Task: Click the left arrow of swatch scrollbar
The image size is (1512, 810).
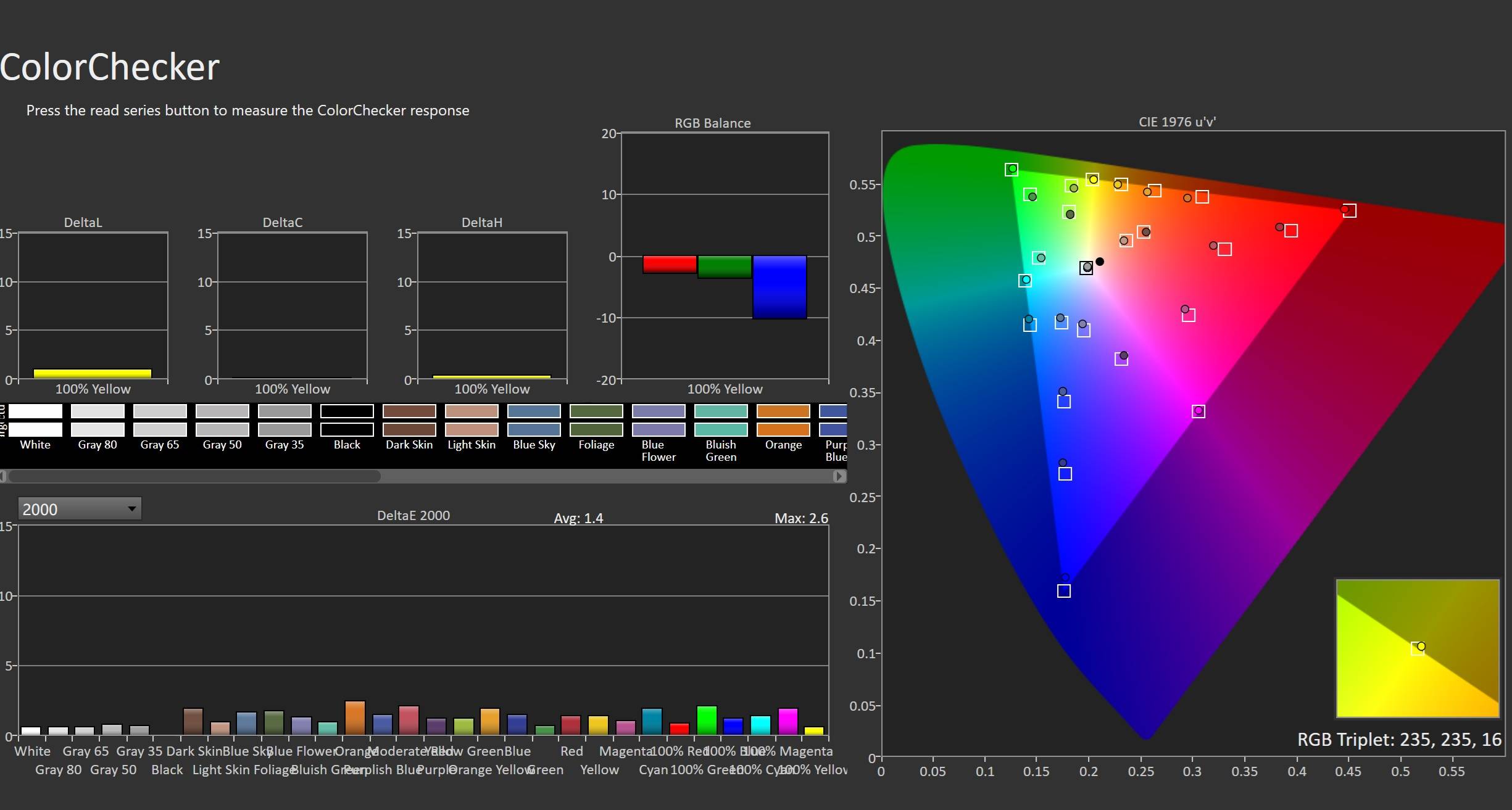Action: click(x=3, y=476)
